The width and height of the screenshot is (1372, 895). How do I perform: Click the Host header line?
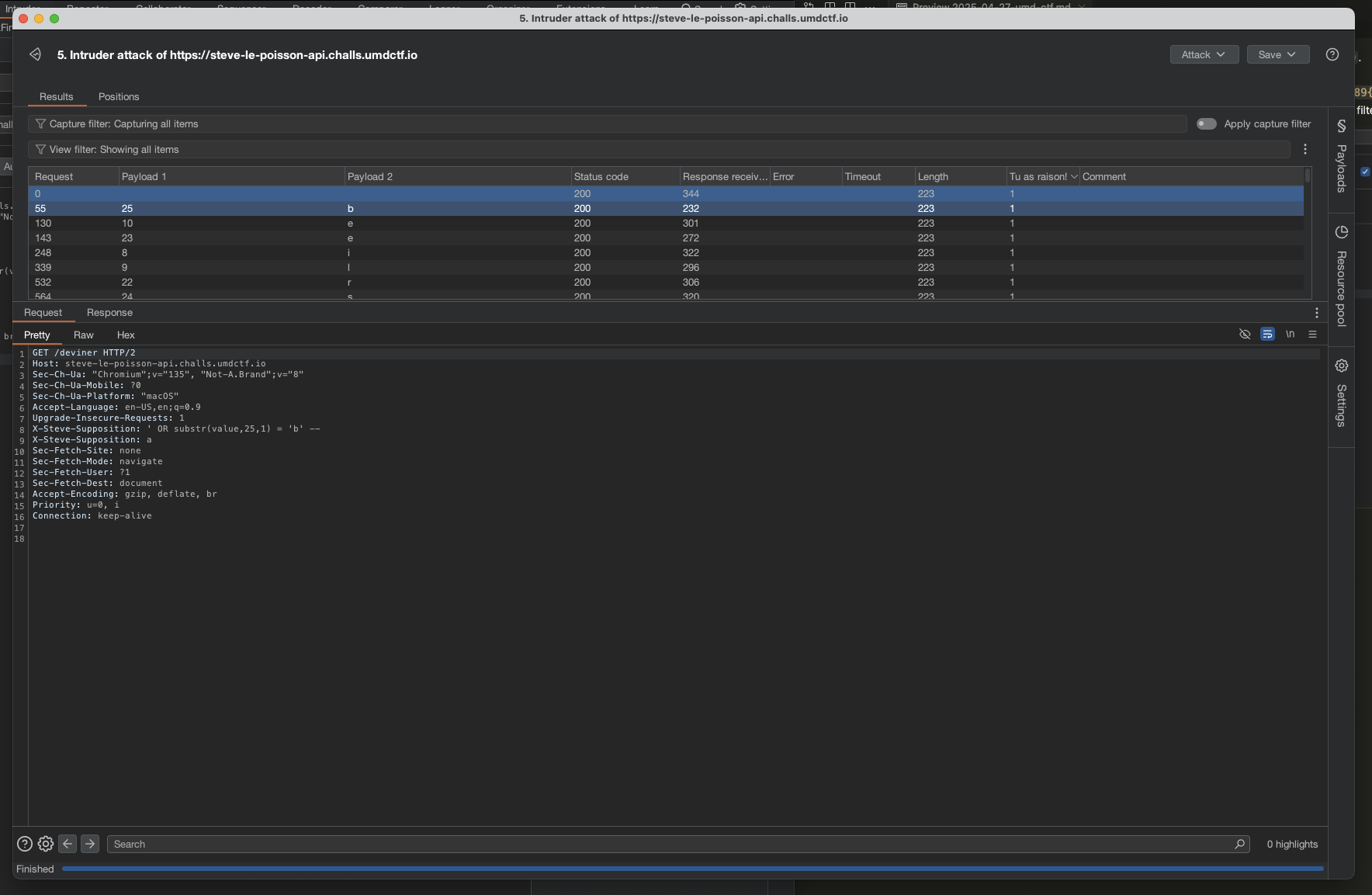coord(149,363)
